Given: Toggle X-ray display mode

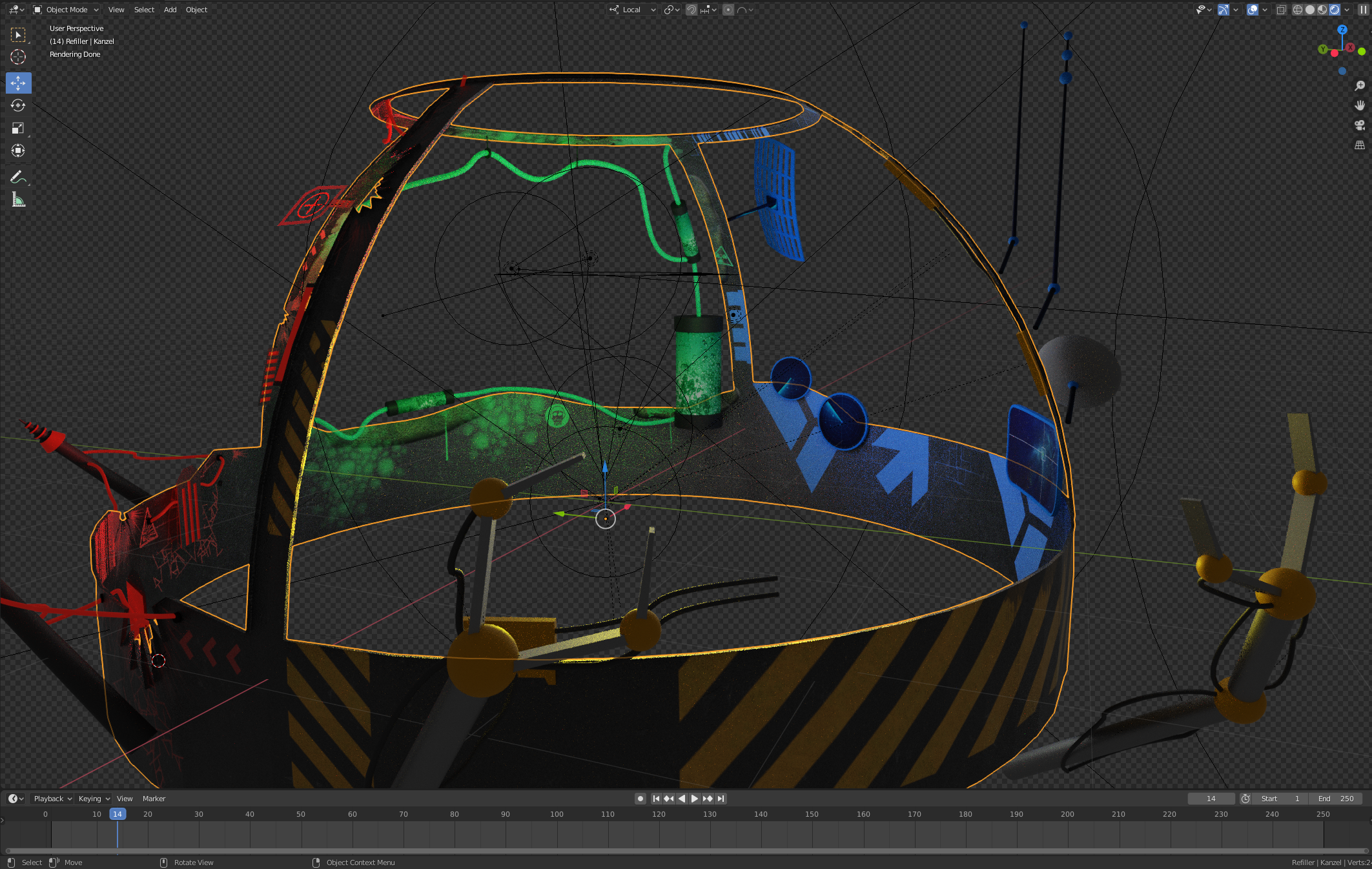Looking at the screenshot, I should (1281, 10).
